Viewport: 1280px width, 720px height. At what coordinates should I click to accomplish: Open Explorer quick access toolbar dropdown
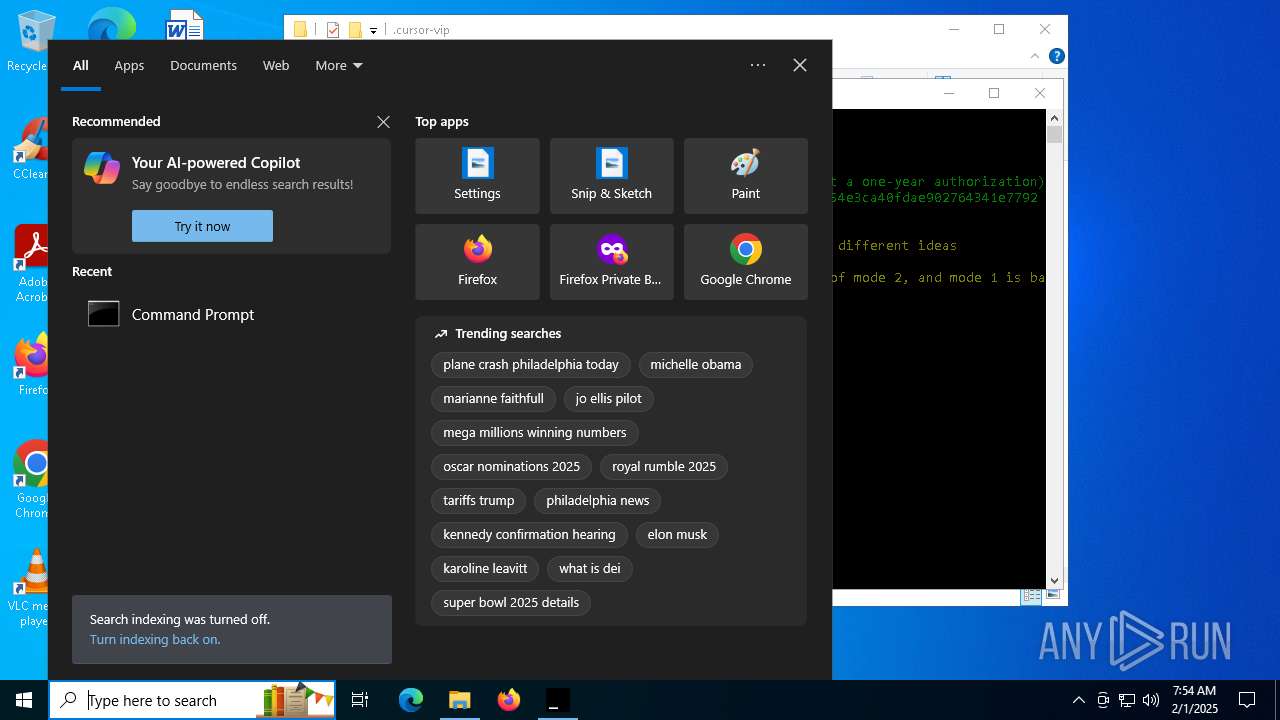coord(373,30)
